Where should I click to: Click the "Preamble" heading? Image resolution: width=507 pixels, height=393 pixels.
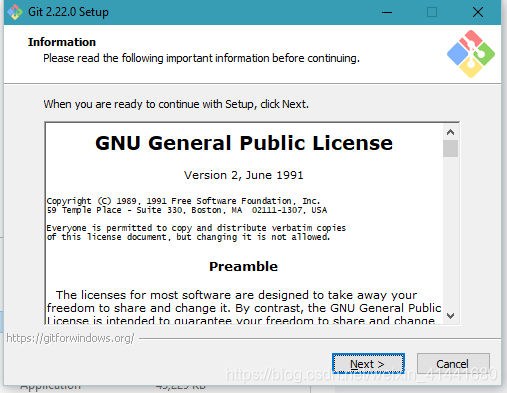243,266
